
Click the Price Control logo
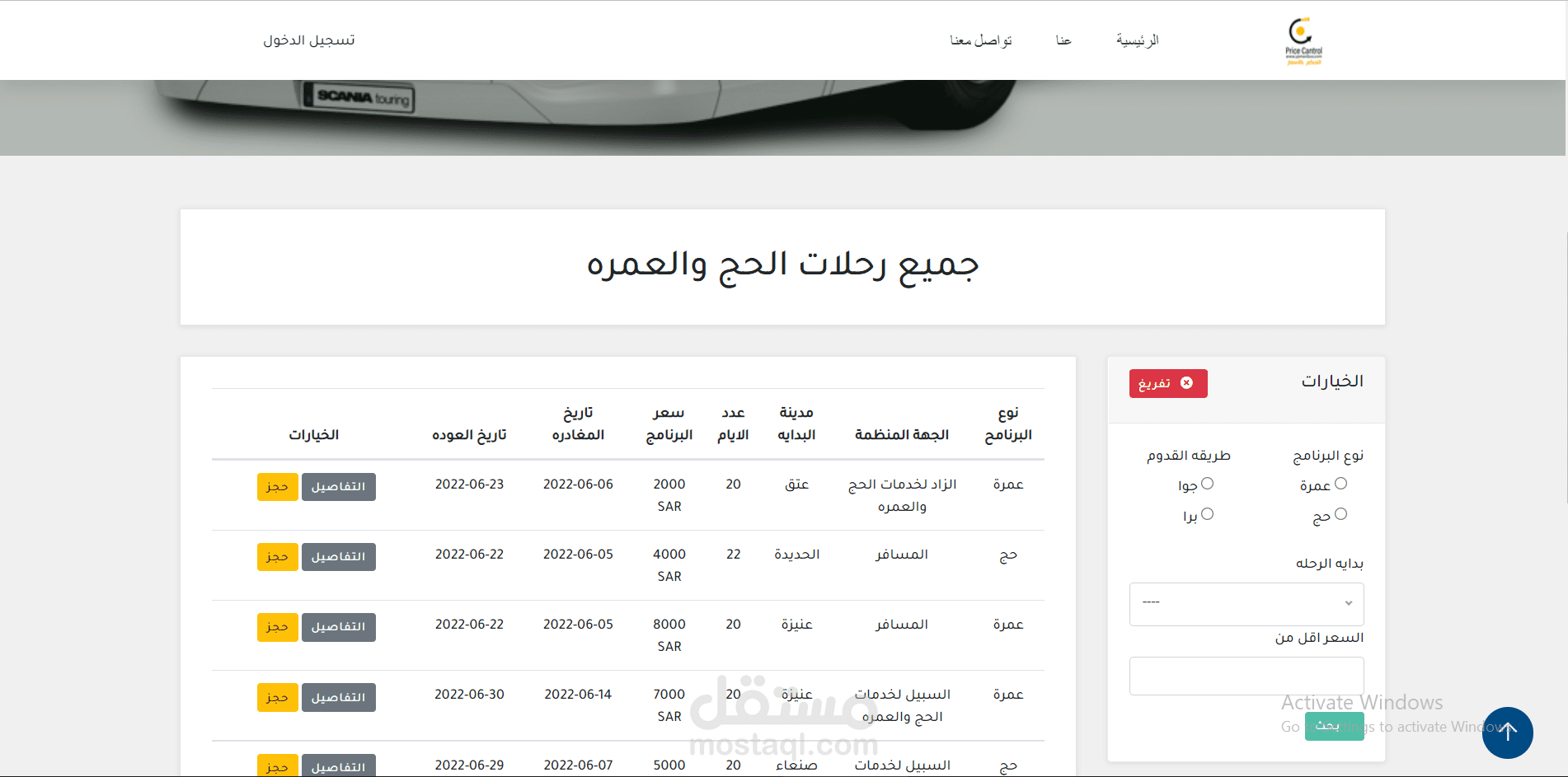click(1303, 40)
